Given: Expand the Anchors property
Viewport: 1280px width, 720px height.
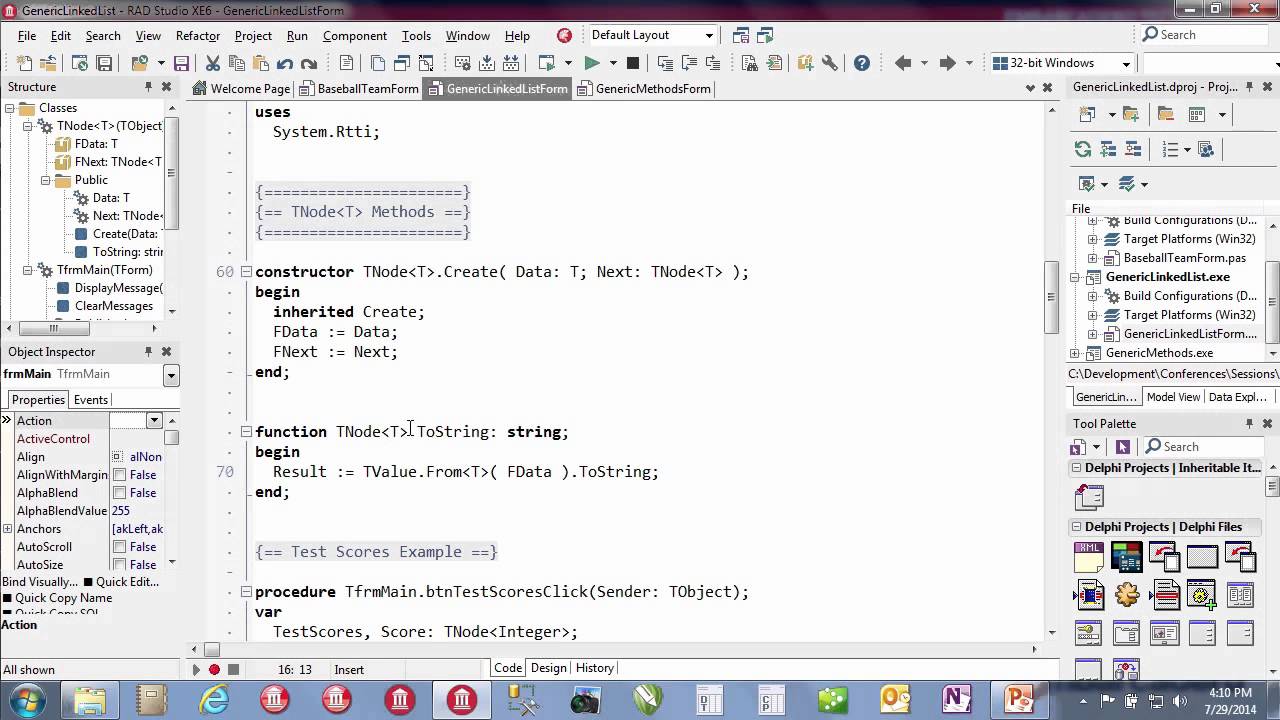Looking at the screenshot, I should (x=7, y=529).
